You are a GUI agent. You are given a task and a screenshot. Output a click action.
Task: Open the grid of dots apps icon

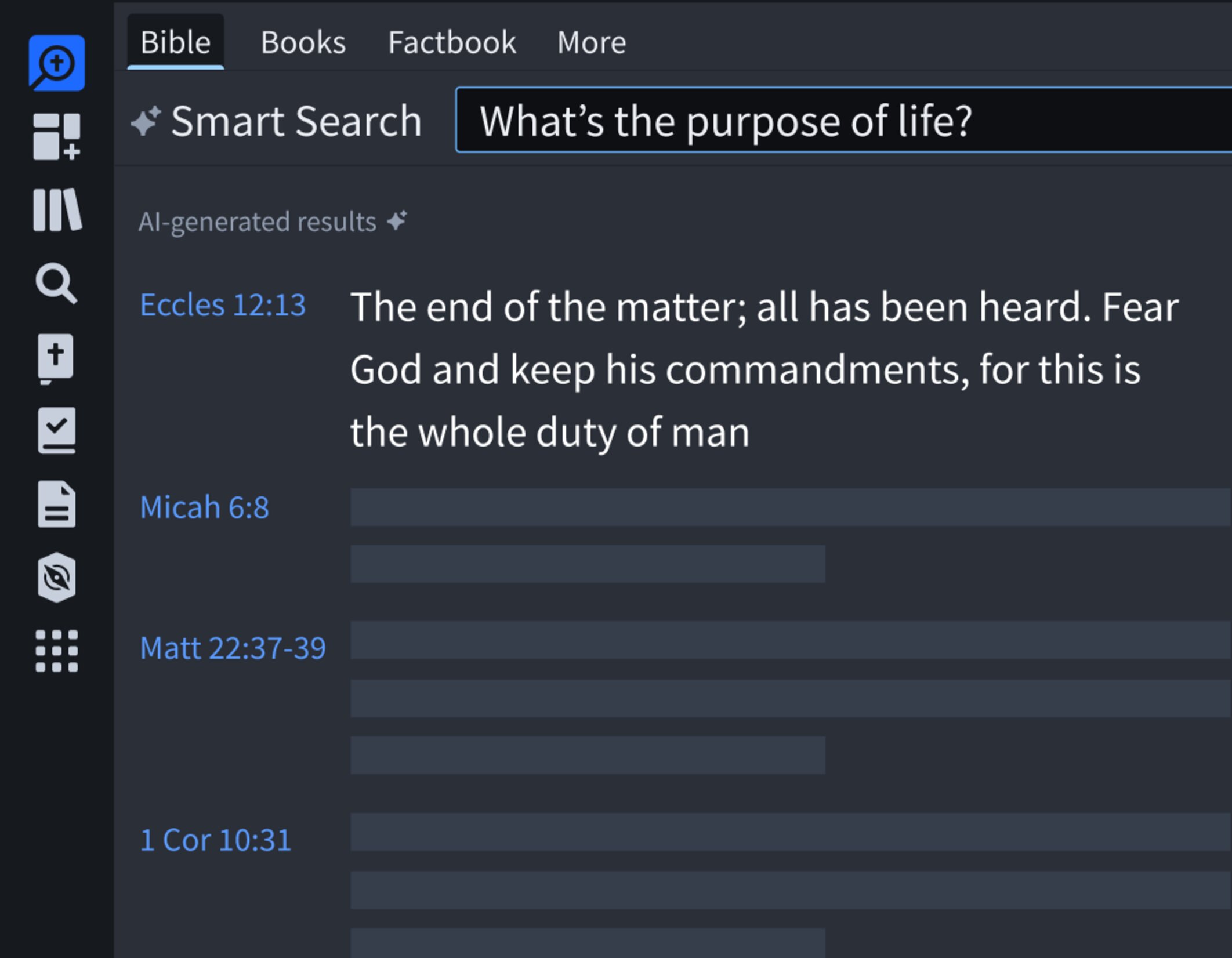click(x=56, y=651)
